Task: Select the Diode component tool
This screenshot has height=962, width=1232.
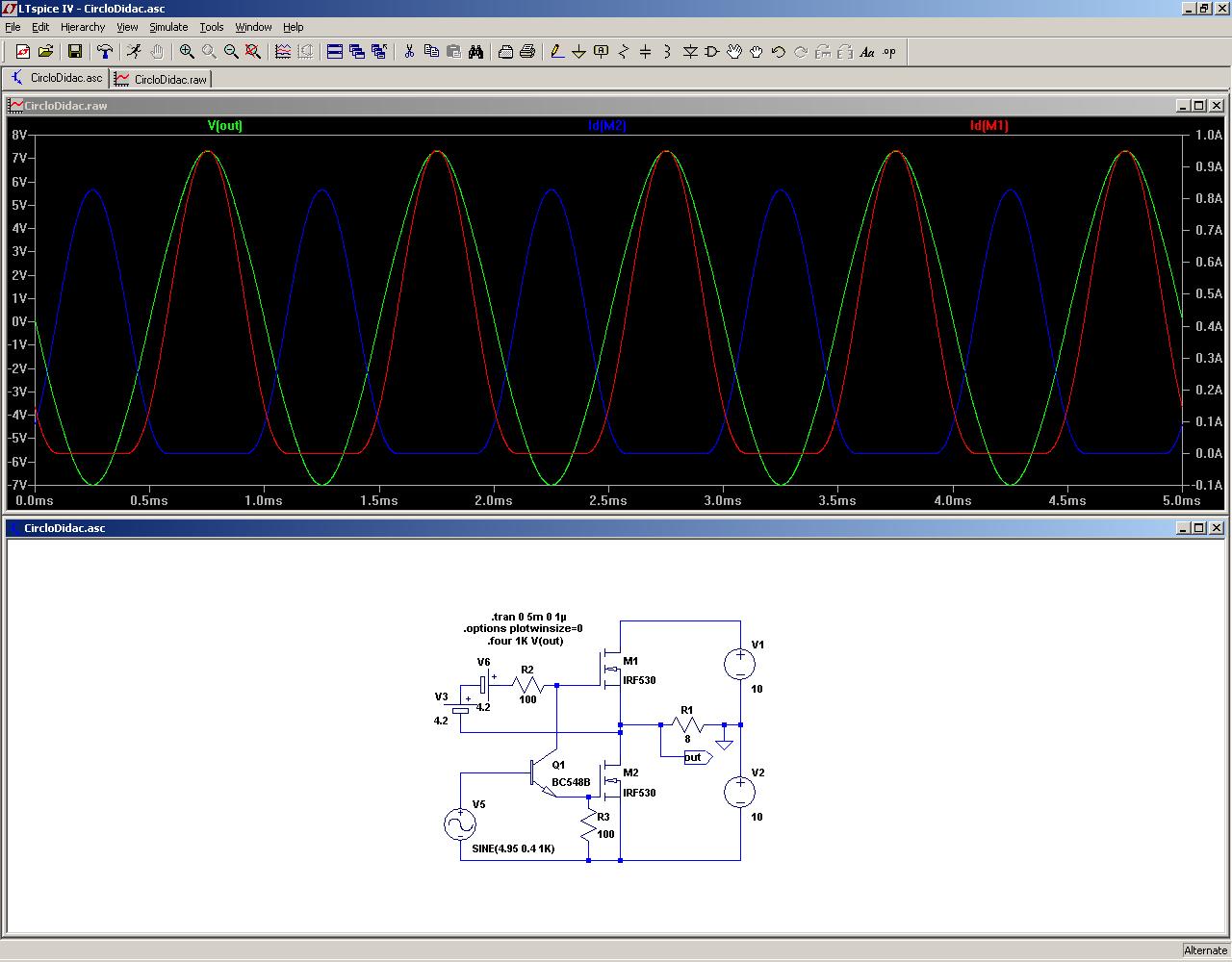Action: (x=689, y=52)
